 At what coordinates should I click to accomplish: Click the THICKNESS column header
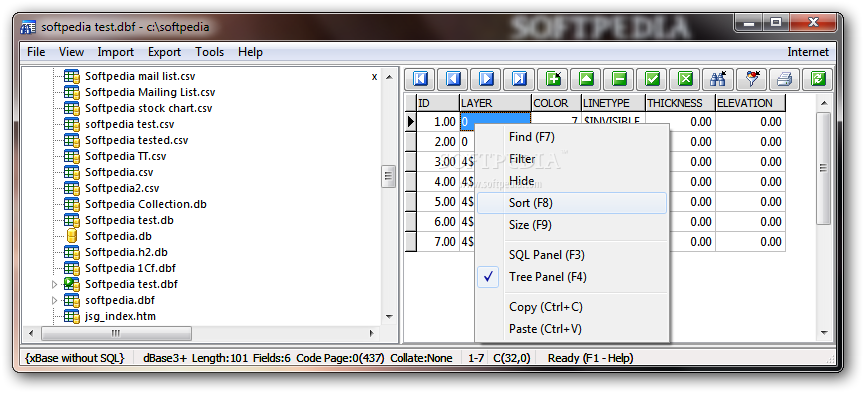pyautogui.click(x=681, y=103)
